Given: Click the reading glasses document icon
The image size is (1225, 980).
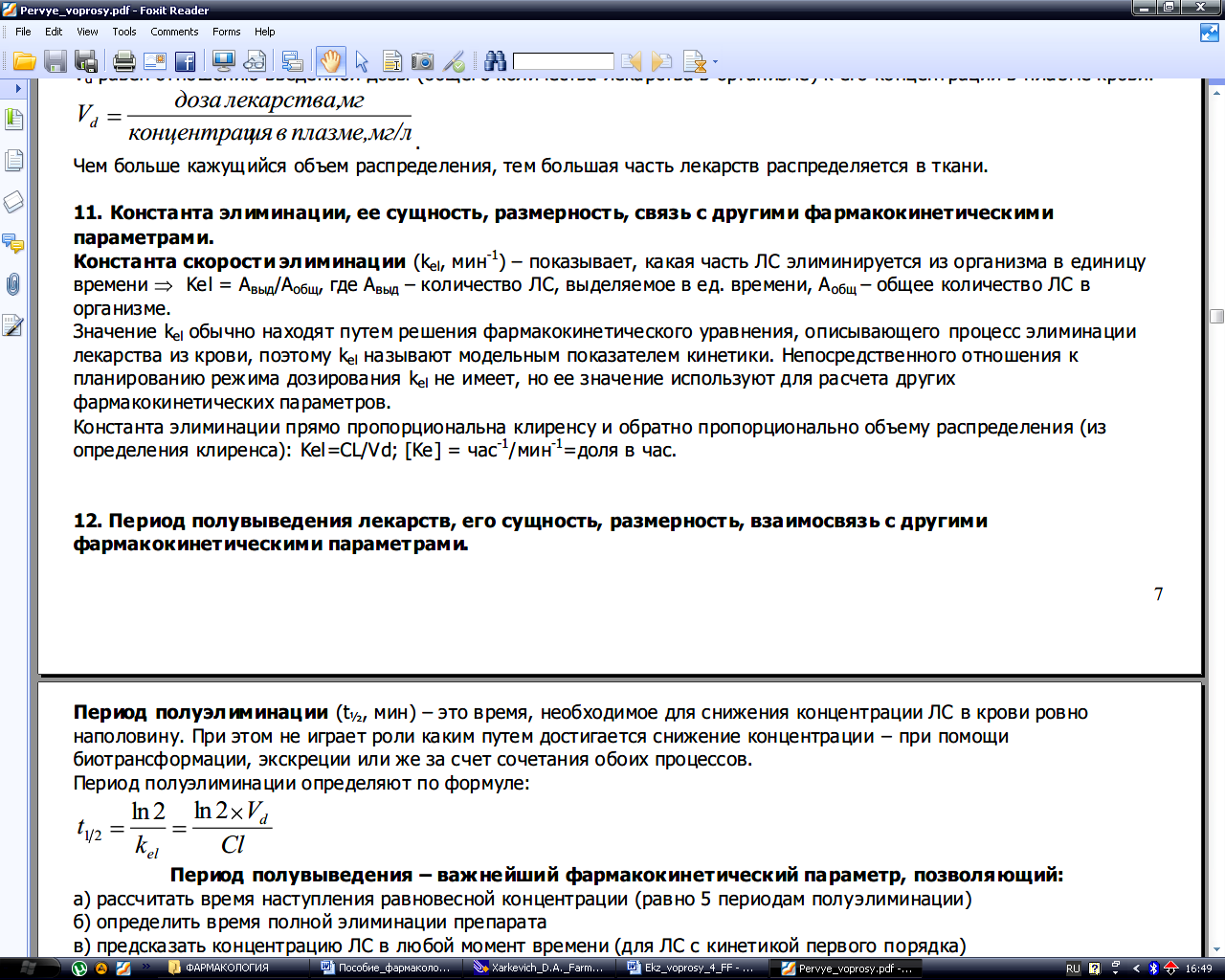Looking at the screenshot, I should pyautogui.click(x=255, y=61).
